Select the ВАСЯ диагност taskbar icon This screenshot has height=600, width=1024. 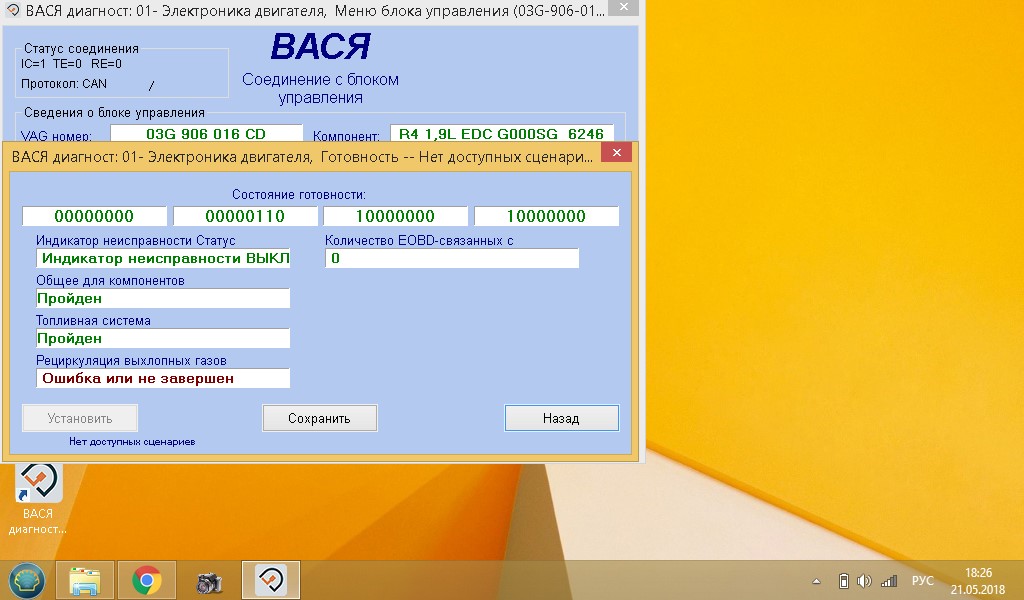click(x=271, y=580)
